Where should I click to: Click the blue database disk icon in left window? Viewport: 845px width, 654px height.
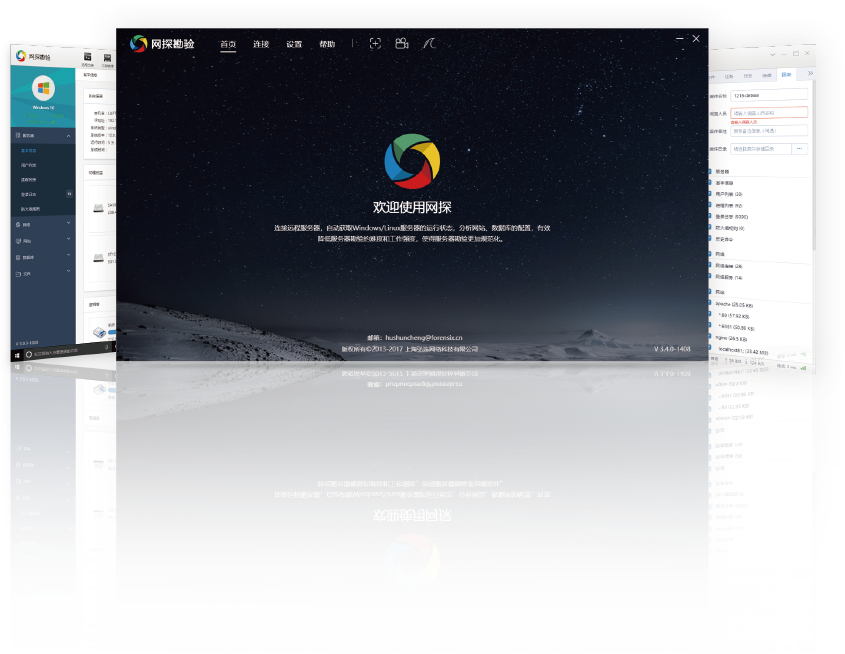tap(99, 332)
